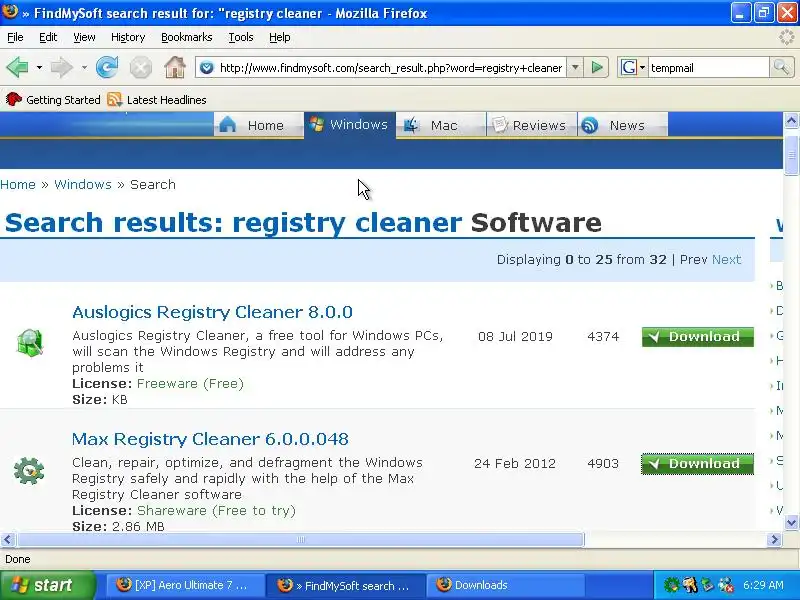
Task: Click the horizontal scrollbar left arrow
Action: click(8, 539)
